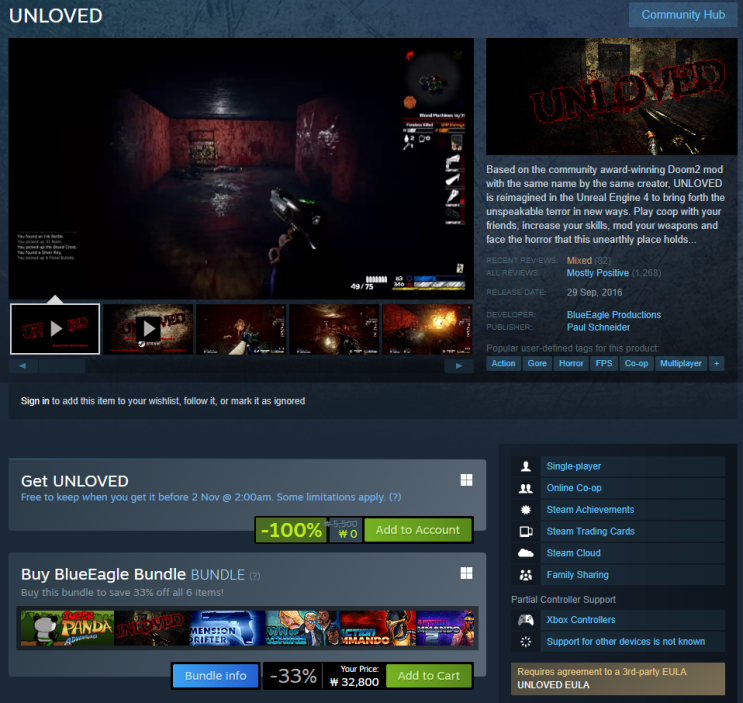Select the Gore tag
The image size is (743, 703).
coord(537,363)
